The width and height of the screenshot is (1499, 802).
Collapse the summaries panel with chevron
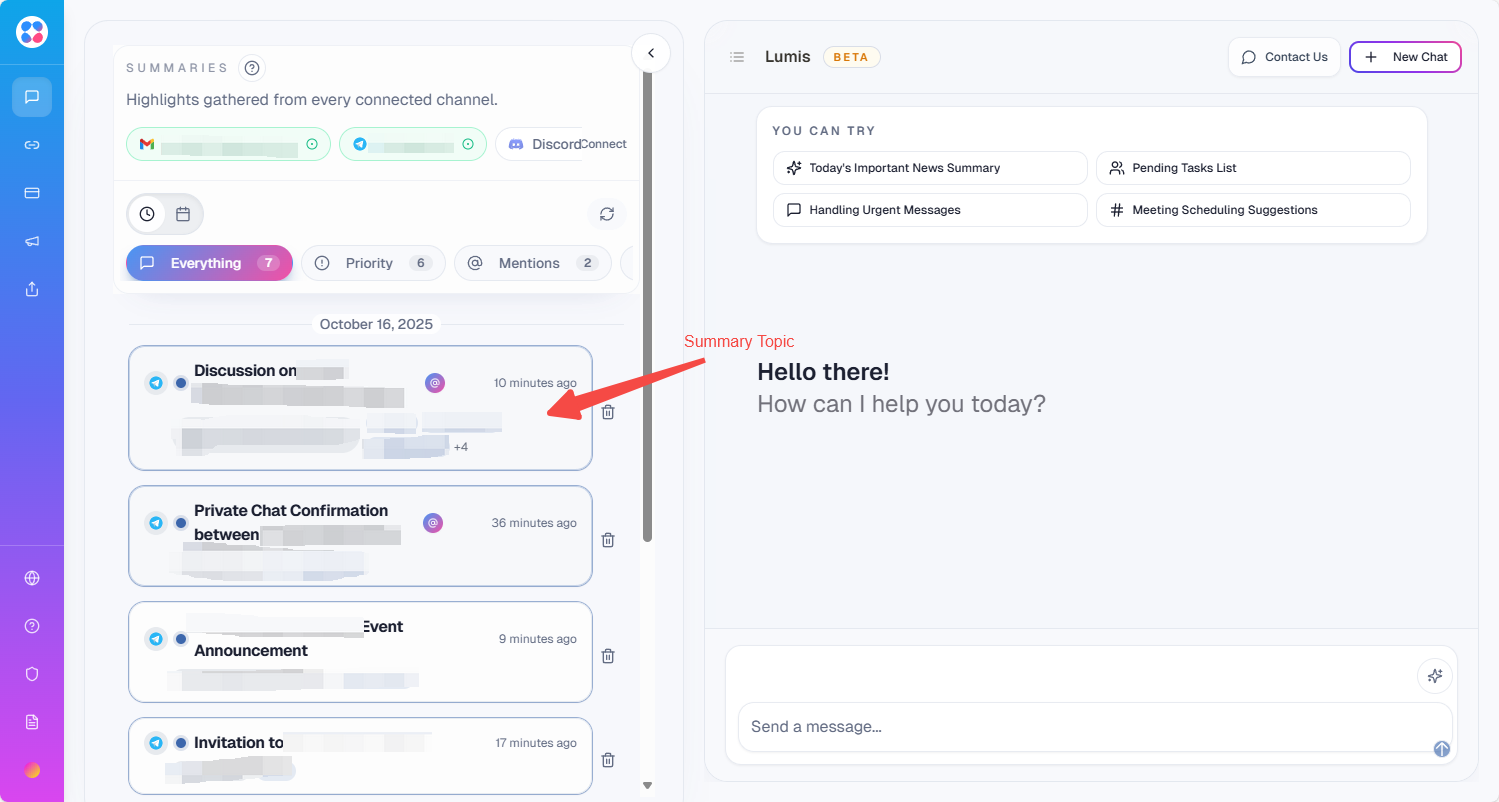651,53
